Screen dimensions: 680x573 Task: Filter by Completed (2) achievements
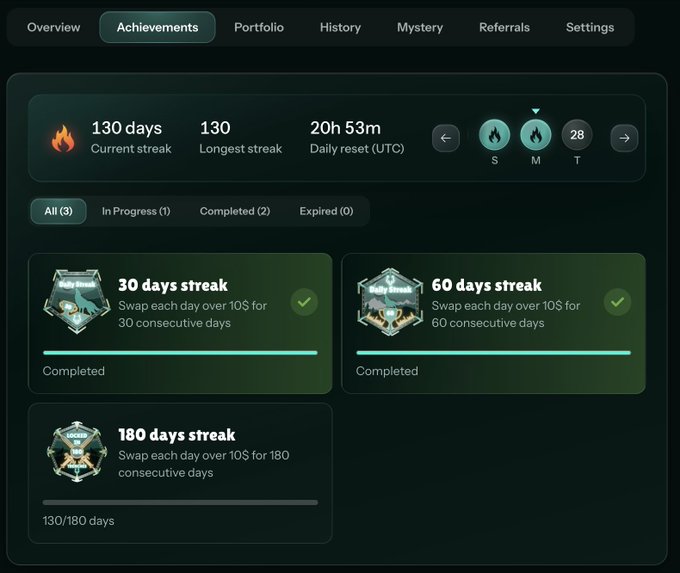[x=235, y=211]
